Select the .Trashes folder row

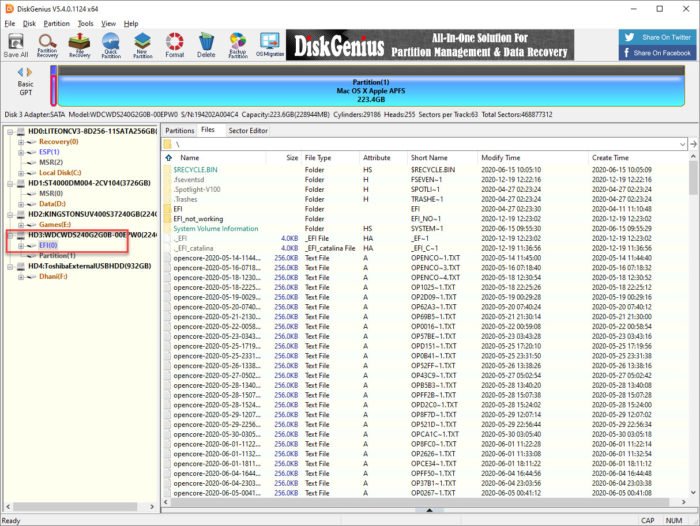[x=425, y=199]
